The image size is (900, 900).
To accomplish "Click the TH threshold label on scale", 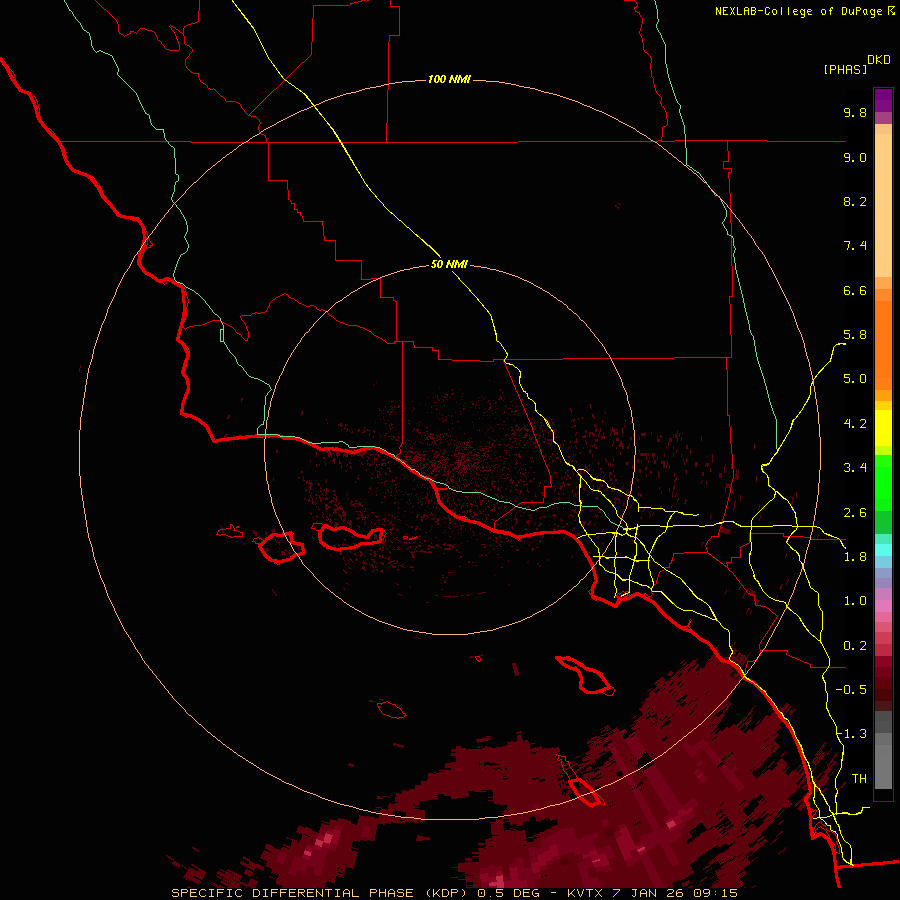I will (859, 779).
